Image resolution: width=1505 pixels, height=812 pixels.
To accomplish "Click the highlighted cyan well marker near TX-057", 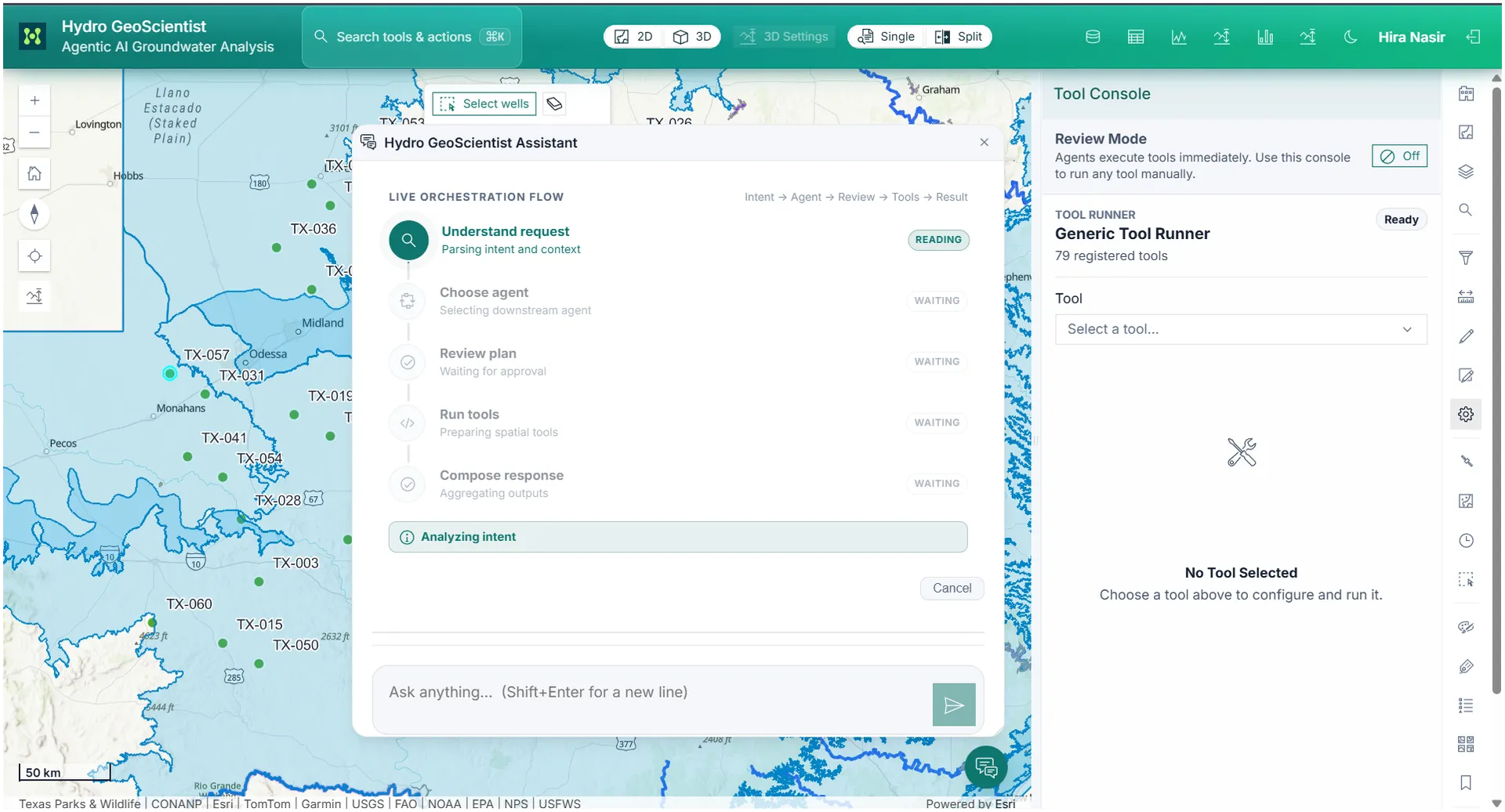I will pyautogui.click(x=169, y=373).
